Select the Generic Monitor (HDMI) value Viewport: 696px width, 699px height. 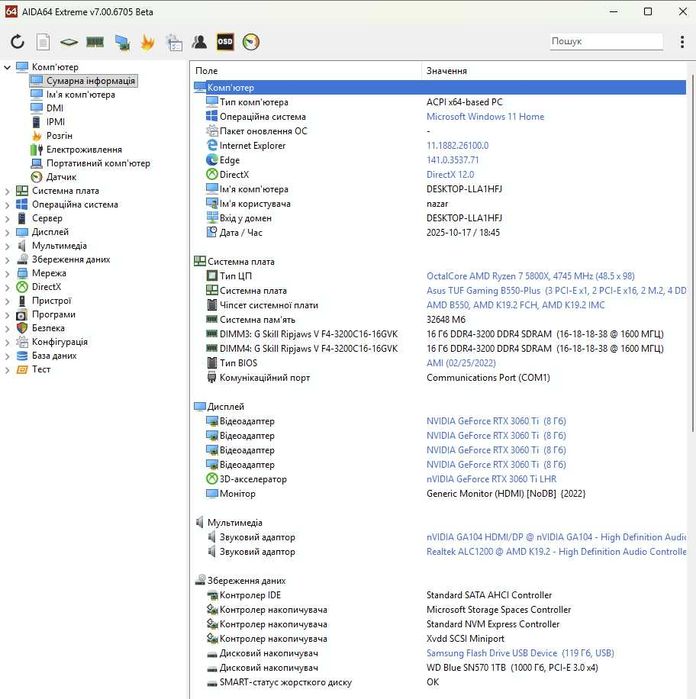tap(506, 494)
